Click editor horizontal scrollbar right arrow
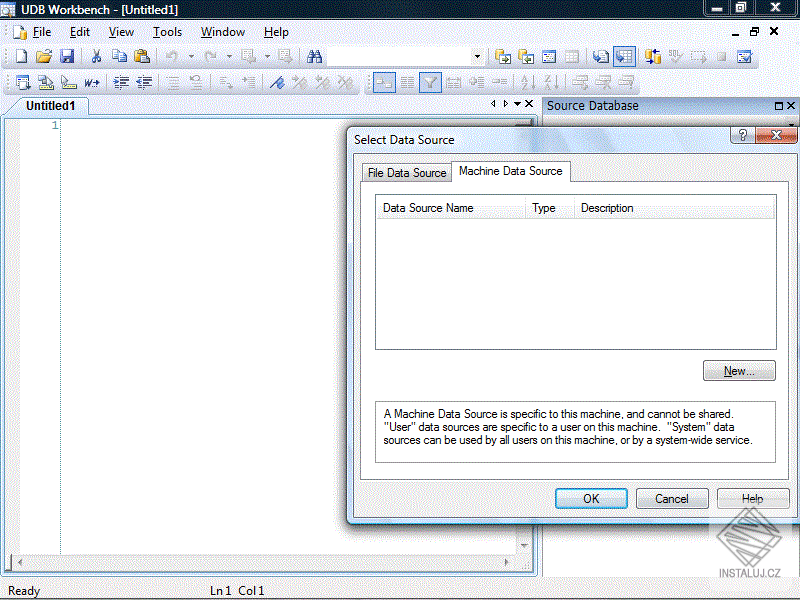 click(x=506, y=562)
